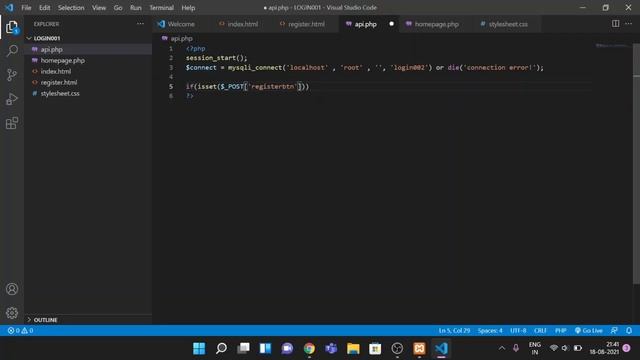Open the Source Control view

[x=12, y=75]
